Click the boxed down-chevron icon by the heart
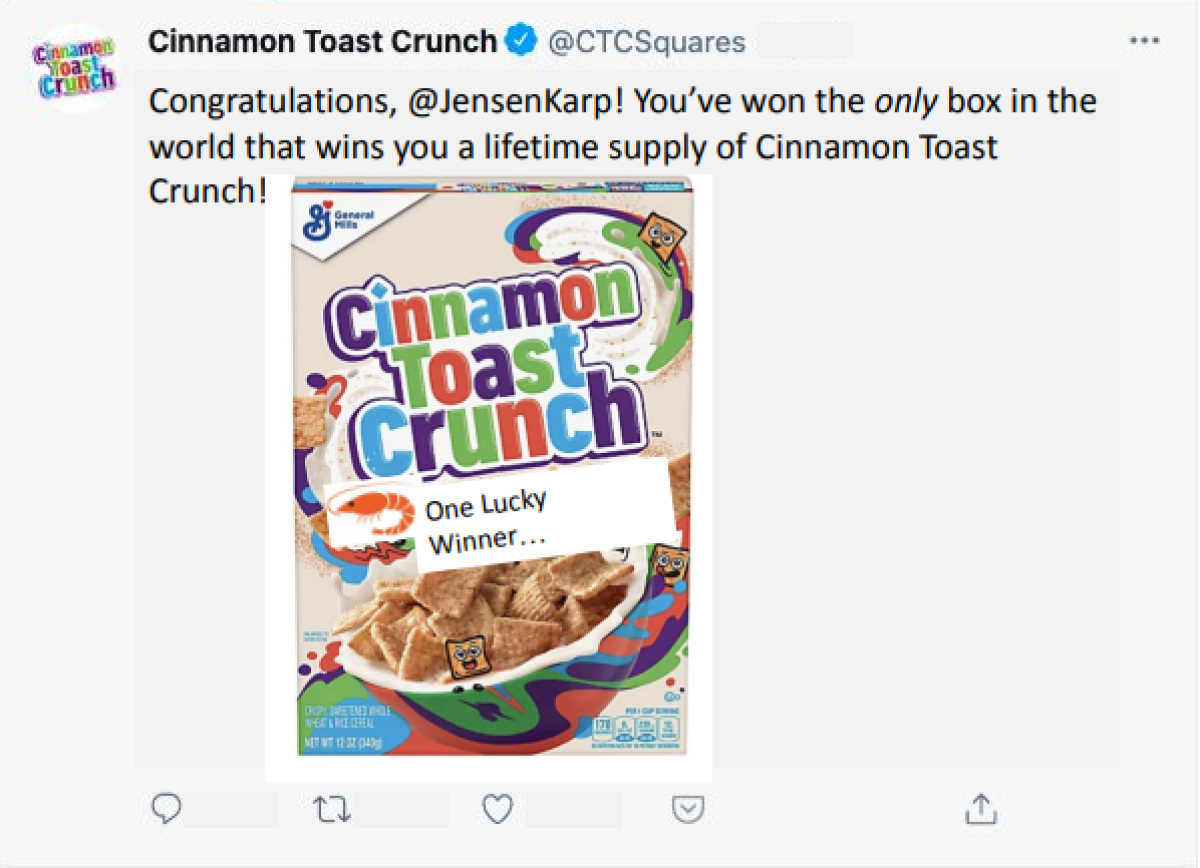This screenshot has height=868, width=1200. tap(688, 808)
